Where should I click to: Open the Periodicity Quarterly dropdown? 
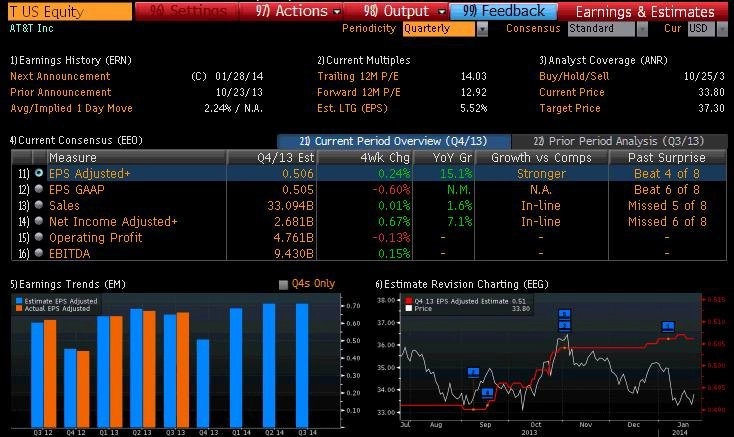pyautogui.click(x=439, y=29)
